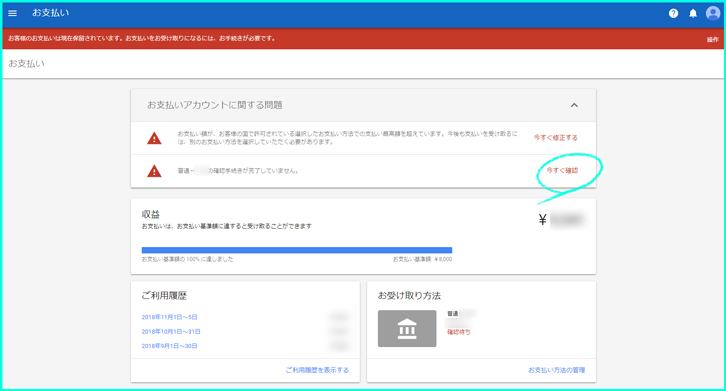Click the 今すぐ確認 link
726x391 pixels.
(562, 170)
